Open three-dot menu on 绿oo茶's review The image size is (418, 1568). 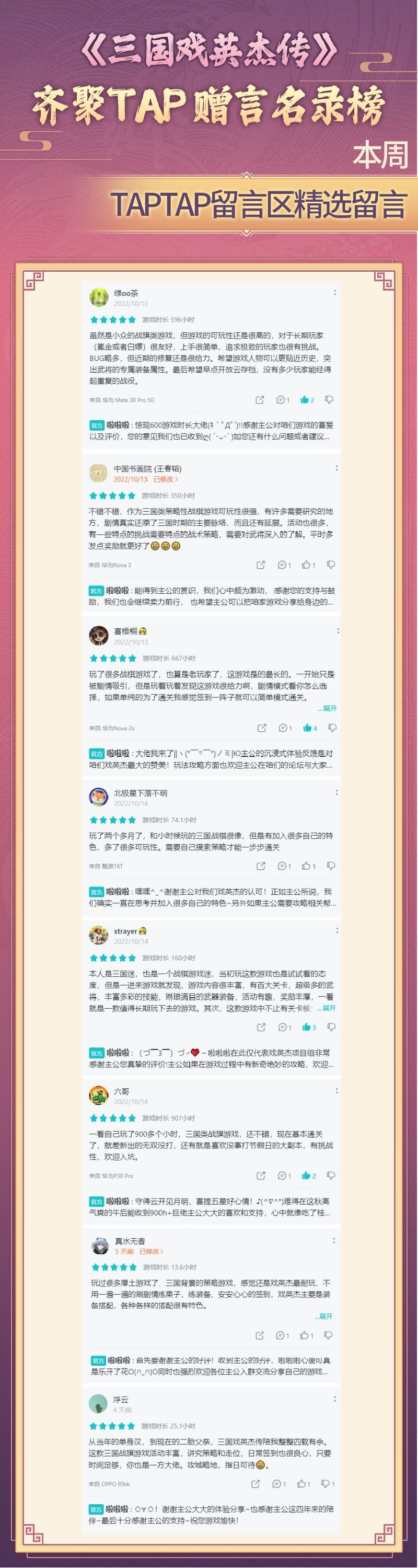point(334,293)
